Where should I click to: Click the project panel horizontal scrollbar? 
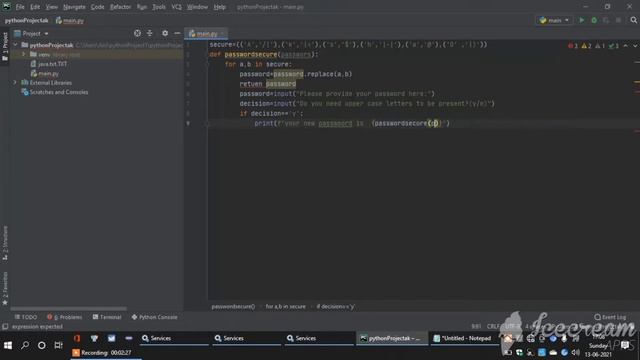click(69, 309)
